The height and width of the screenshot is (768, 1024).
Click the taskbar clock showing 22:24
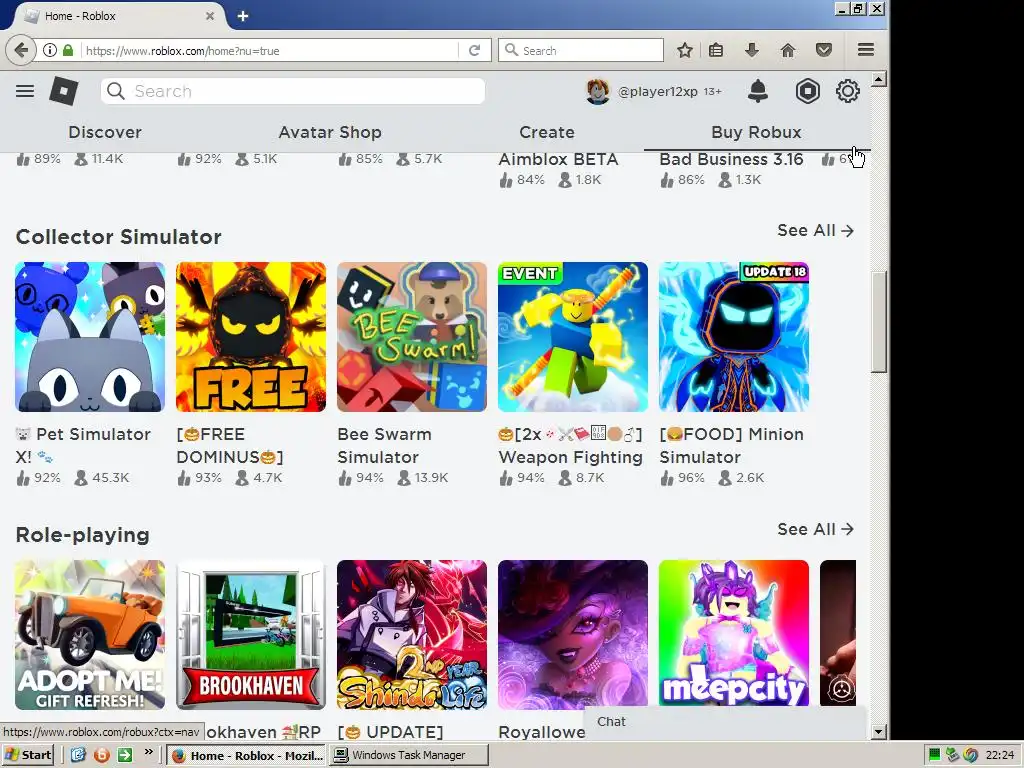coord(999,755)
